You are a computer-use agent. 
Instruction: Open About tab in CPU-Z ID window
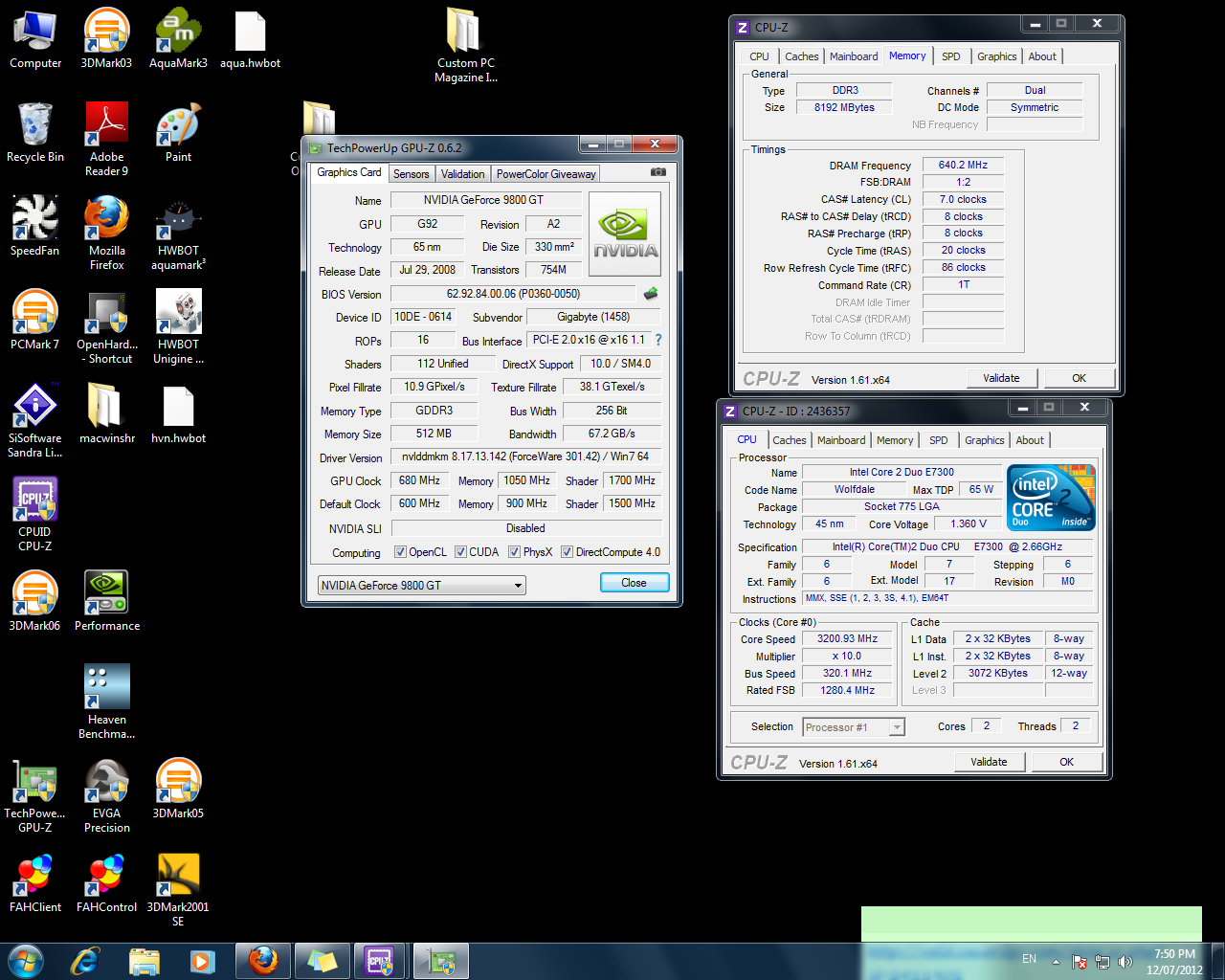coord(1030,440)
